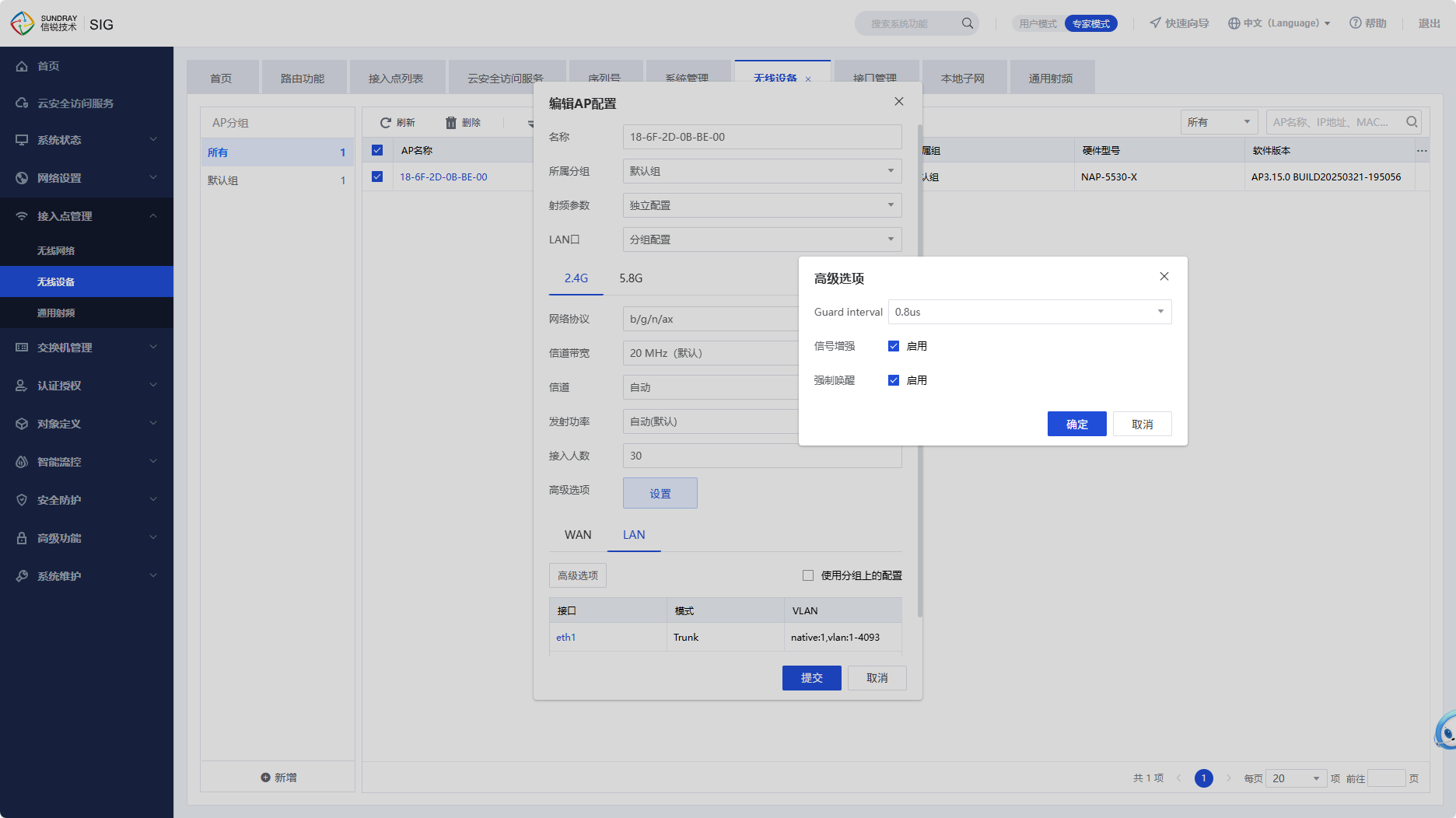Switch to the 5.8G tab
Image resolution: width=1456 pixels, height=818 pixels.
tap(631, 278)
